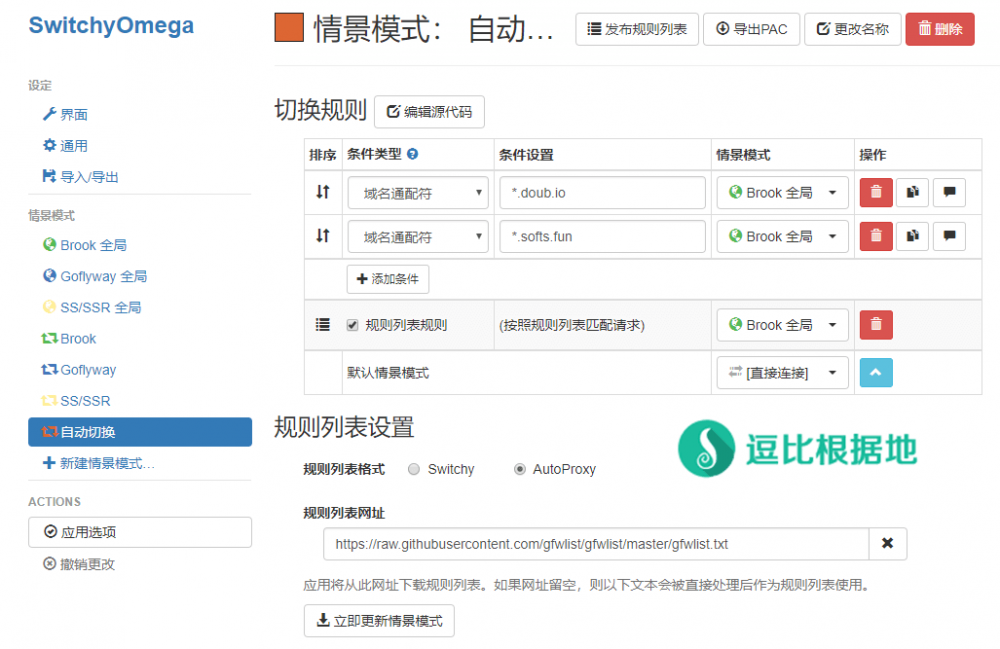
Task: Click the condition type help question icon
Action: pyautogui.click(x=412, y=155)
